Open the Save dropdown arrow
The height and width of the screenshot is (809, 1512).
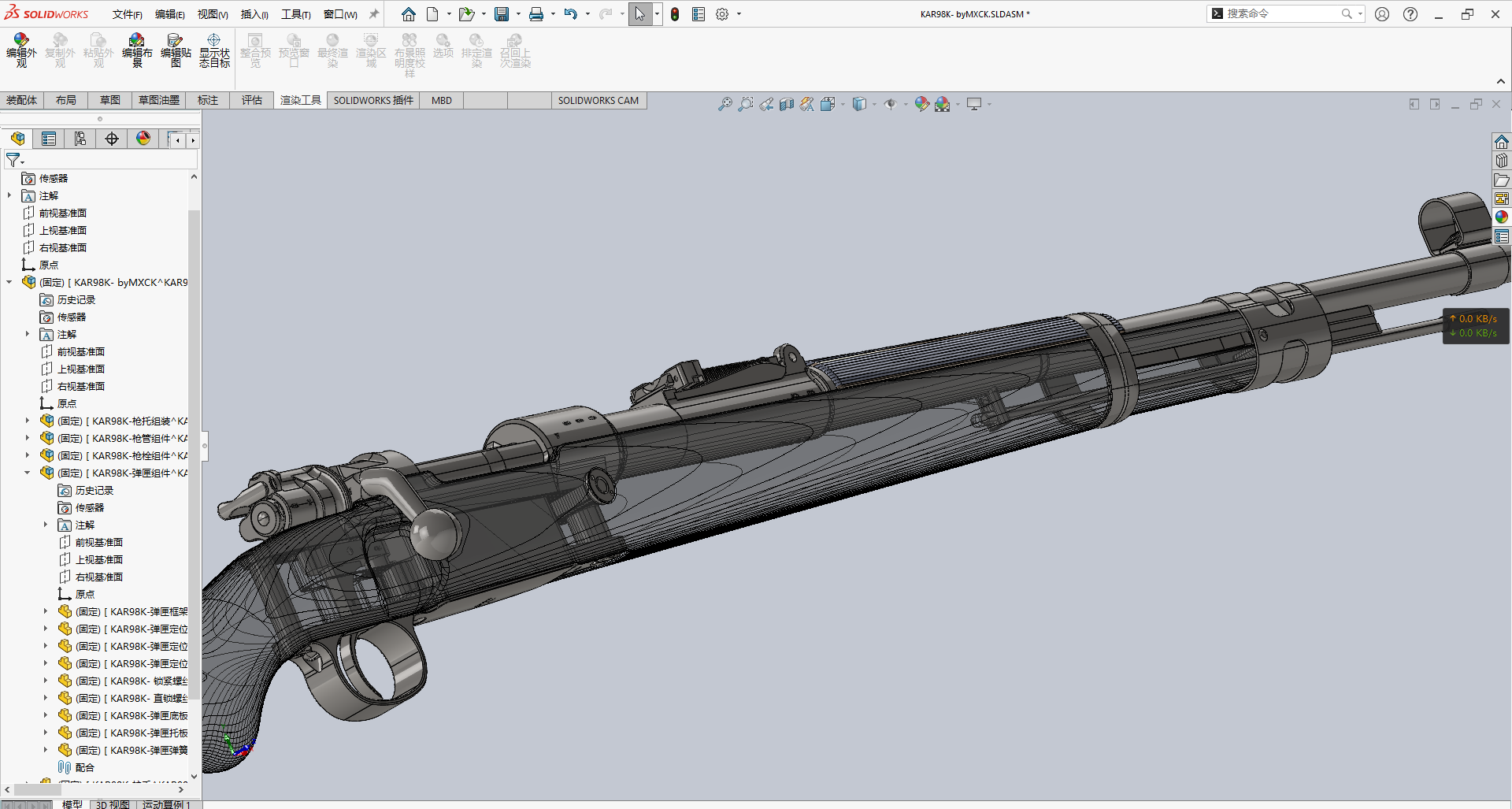click(x=518, y=14)
